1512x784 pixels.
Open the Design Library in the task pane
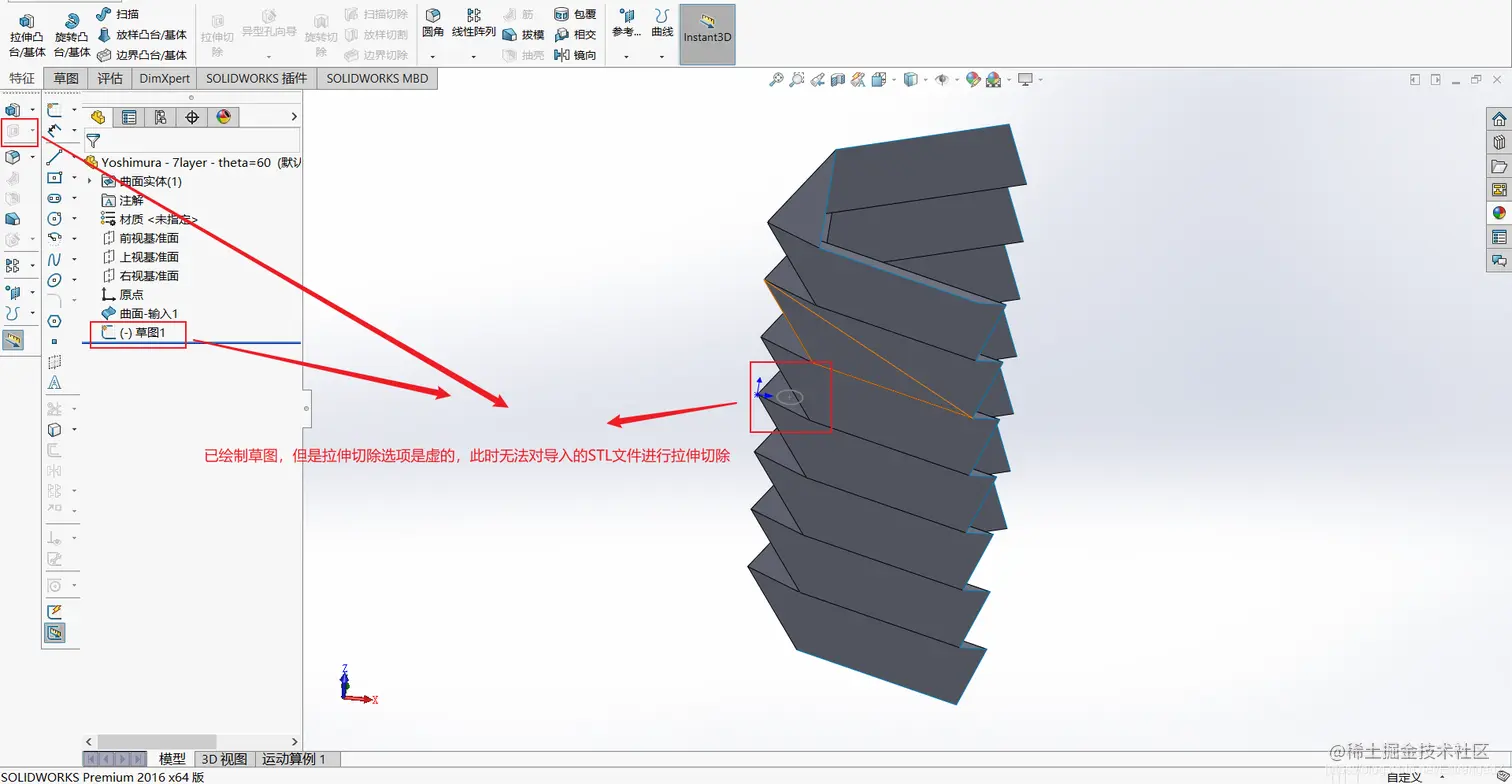[1499, 142]
